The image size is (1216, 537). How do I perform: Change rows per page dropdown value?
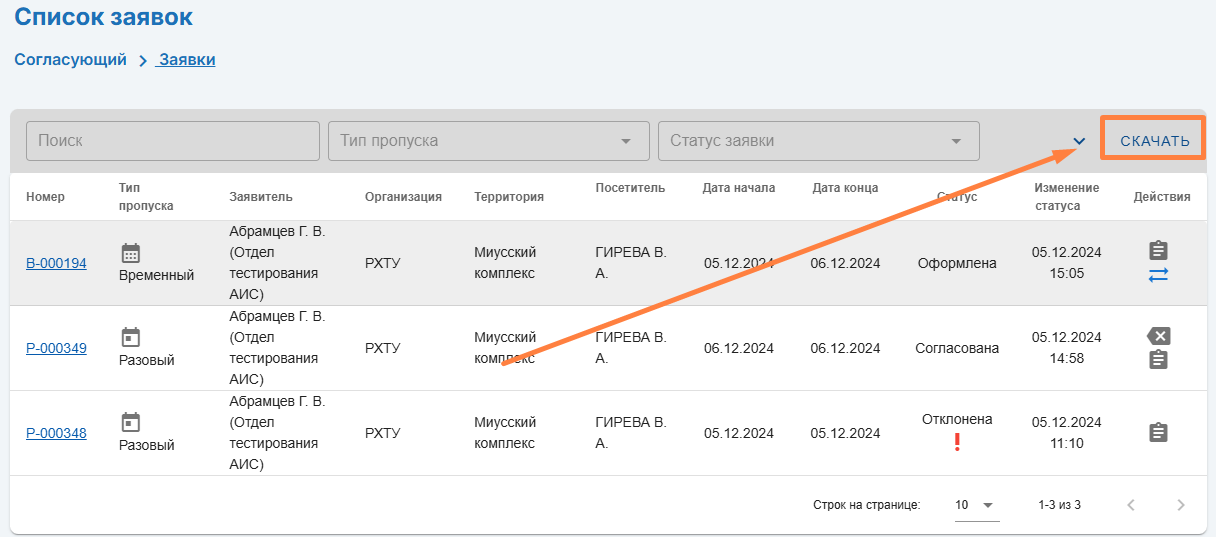(x=976, y=505)
